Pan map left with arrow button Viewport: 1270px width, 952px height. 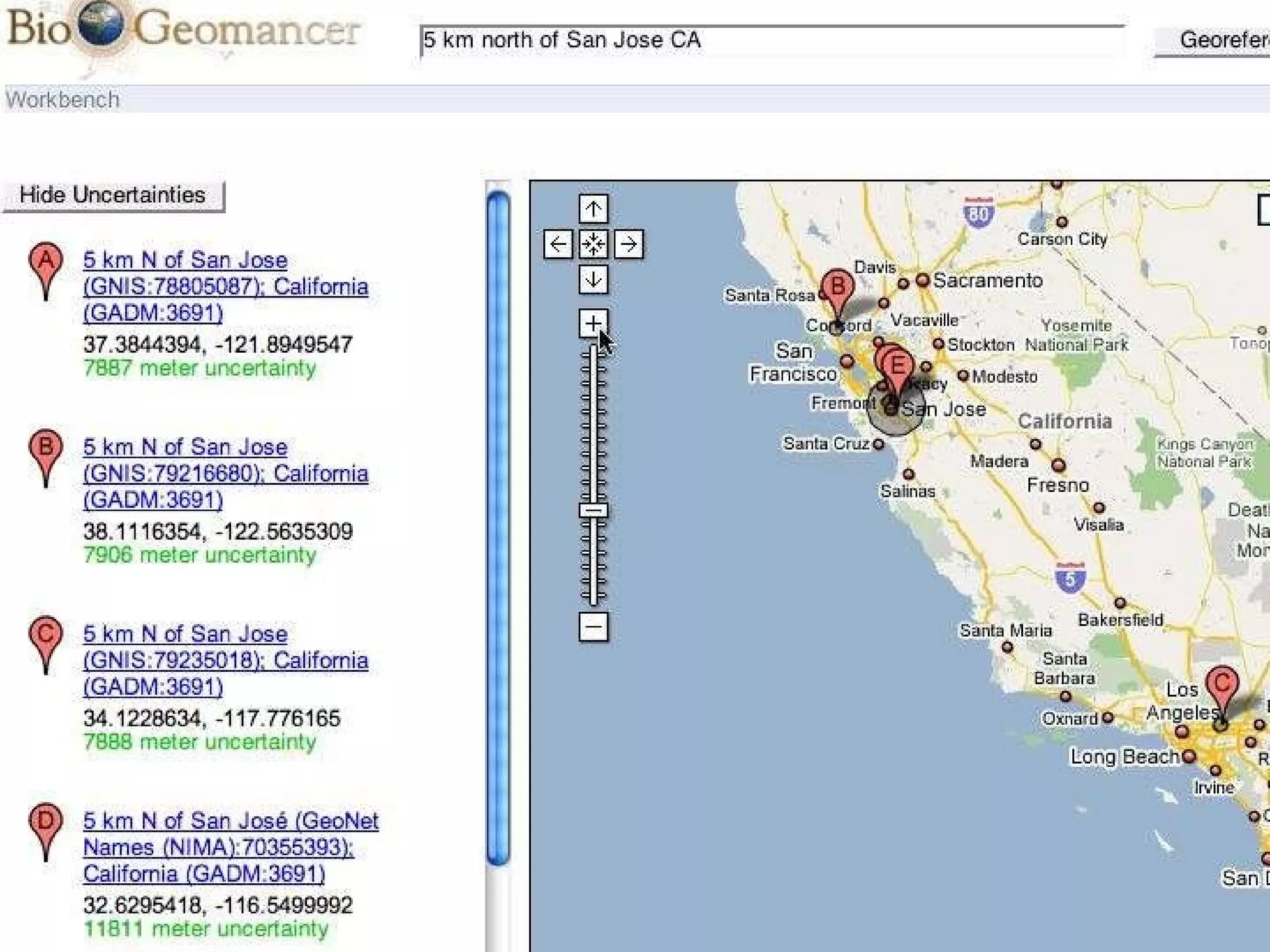point(557,244)
